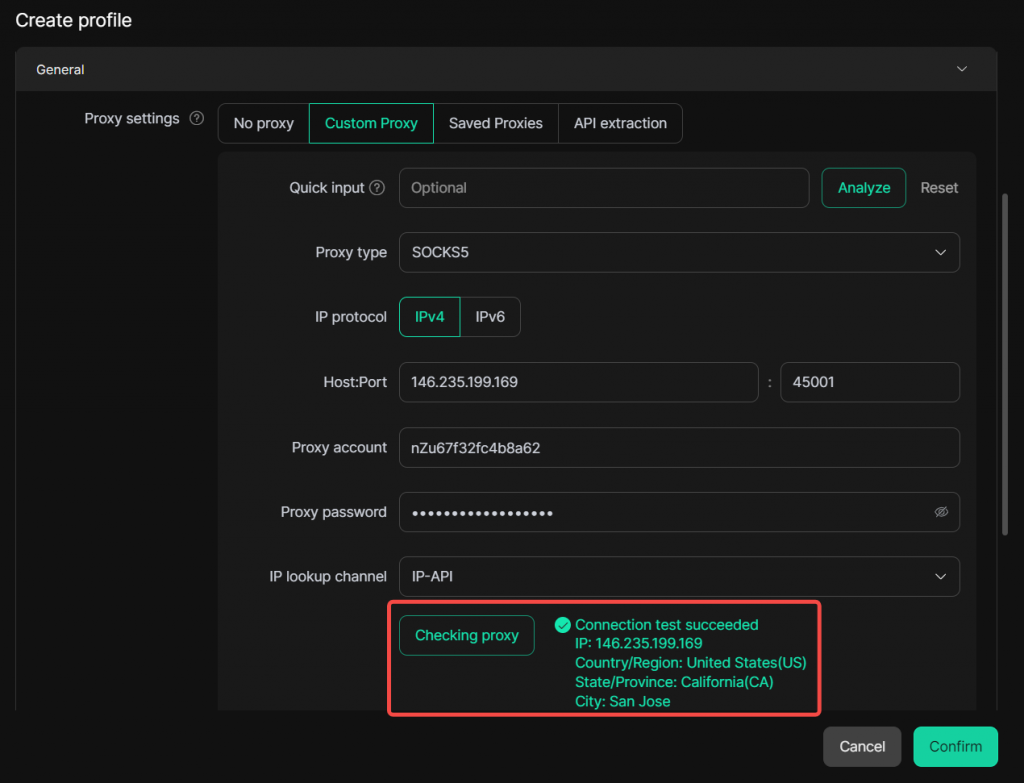Open the IP lookup channel dropdown
Image resolution: width=1024 pixels, height=783 pixels.
679,577
